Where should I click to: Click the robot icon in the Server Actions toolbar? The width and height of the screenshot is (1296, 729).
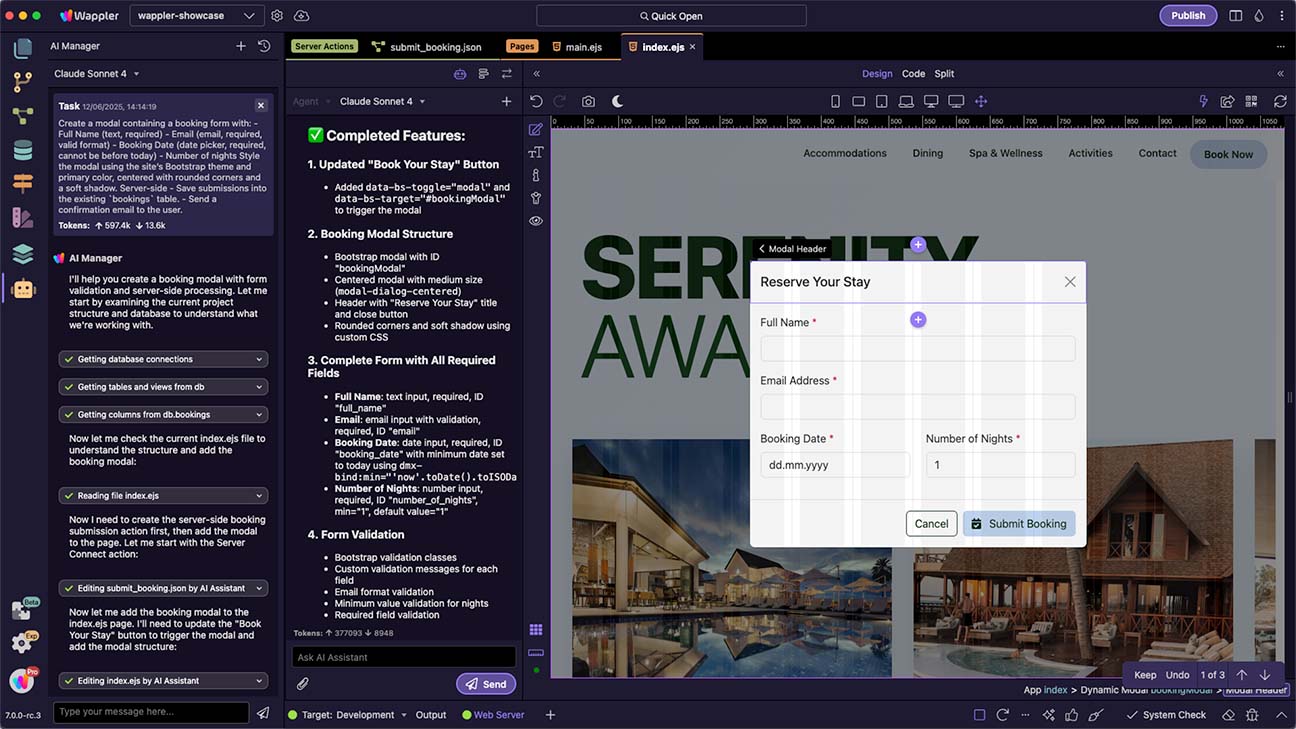click(460, 74)
